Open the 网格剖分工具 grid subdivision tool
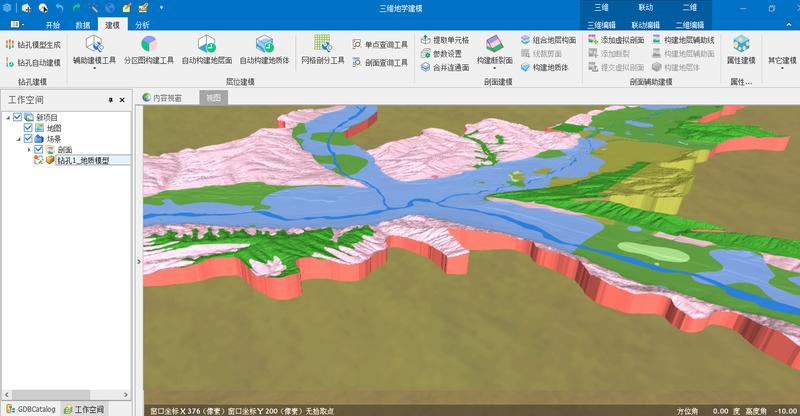This screenshot has width=800, height=416. [322, 50]
